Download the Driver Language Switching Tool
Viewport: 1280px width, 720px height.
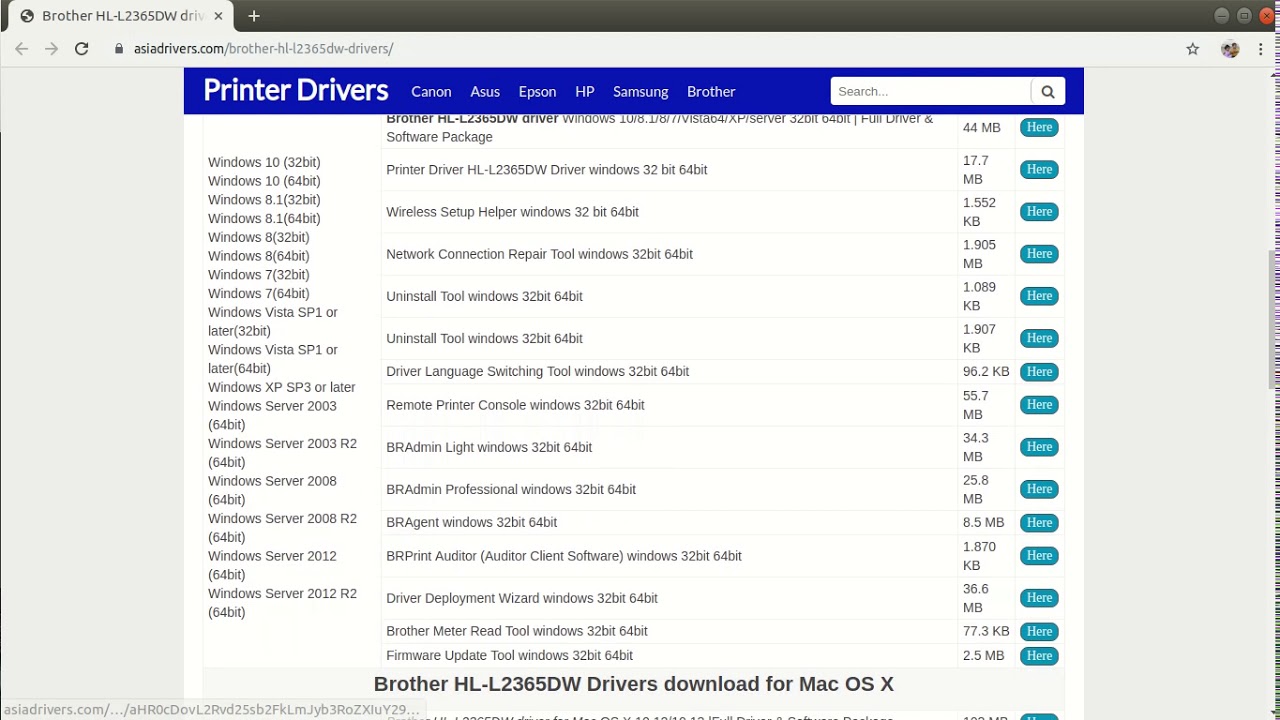pos(1039,371)
